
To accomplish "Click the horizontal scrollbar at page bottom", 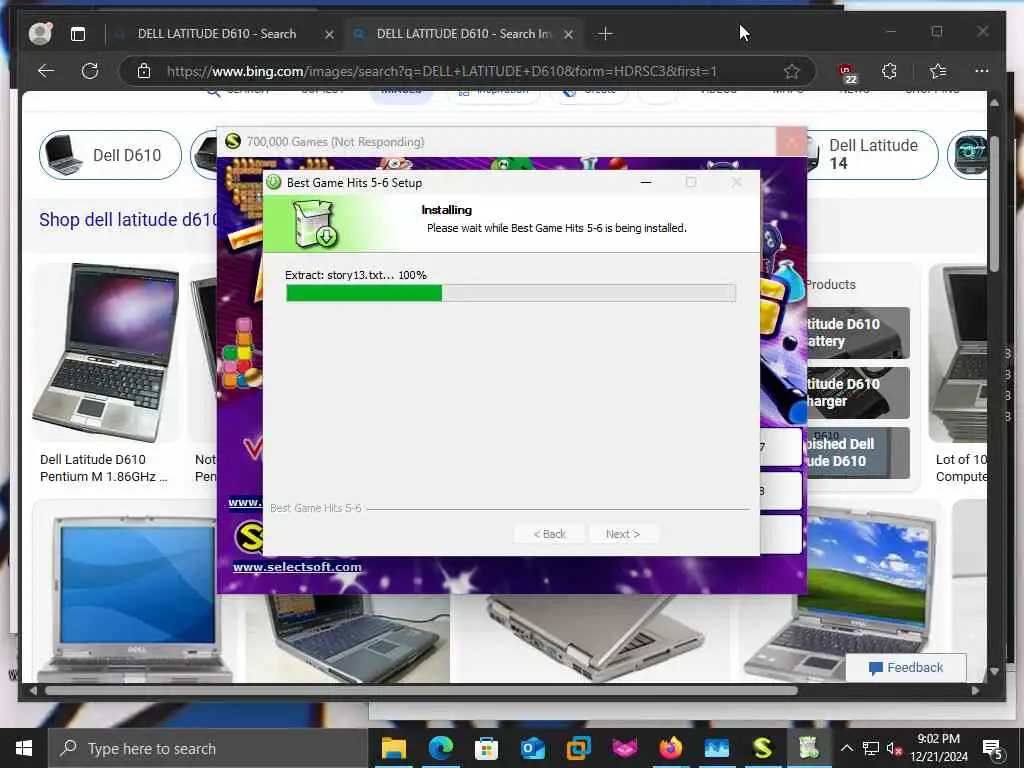I will pos(421,690).
